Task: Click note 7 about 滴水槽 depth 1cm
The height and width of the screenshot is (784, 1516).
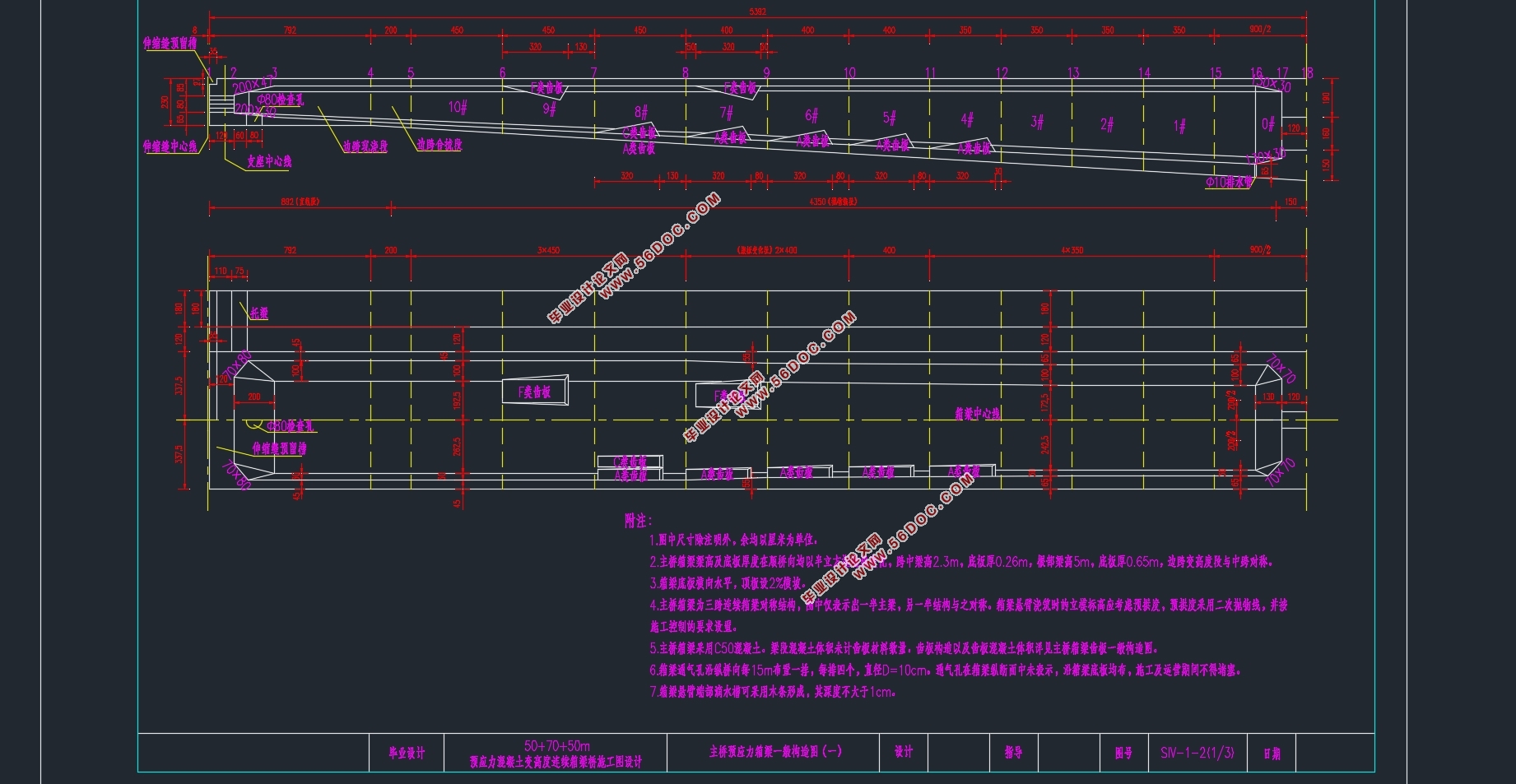Action: 774,691
